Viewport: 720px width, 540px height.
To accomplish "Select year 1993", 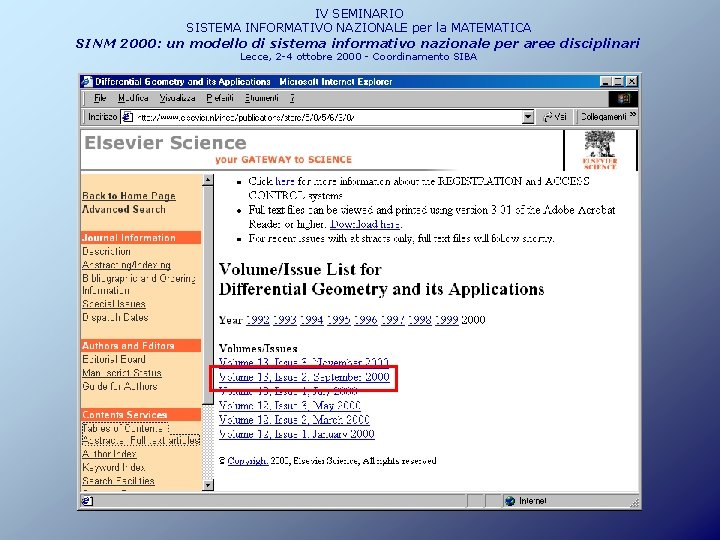I will pyautogui.click(x=285, y=320).
